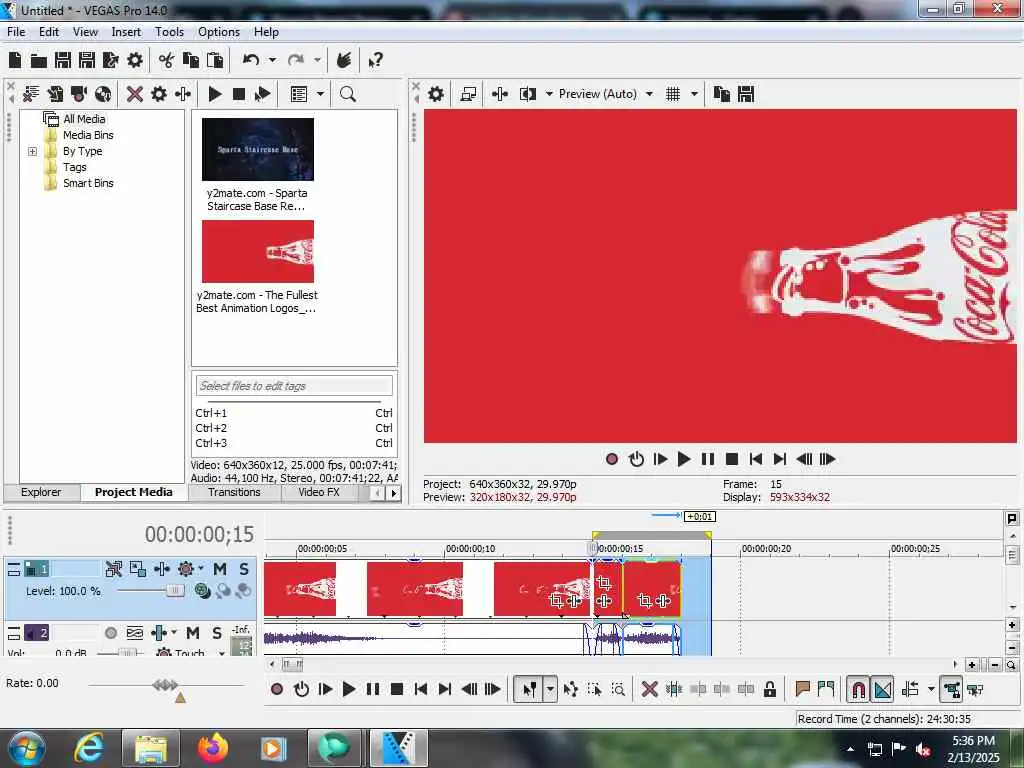Viewport: 1024px width, 768px height.
Task: Open the Insert menu
Action: pyautogui.click(x=126, y=32)
